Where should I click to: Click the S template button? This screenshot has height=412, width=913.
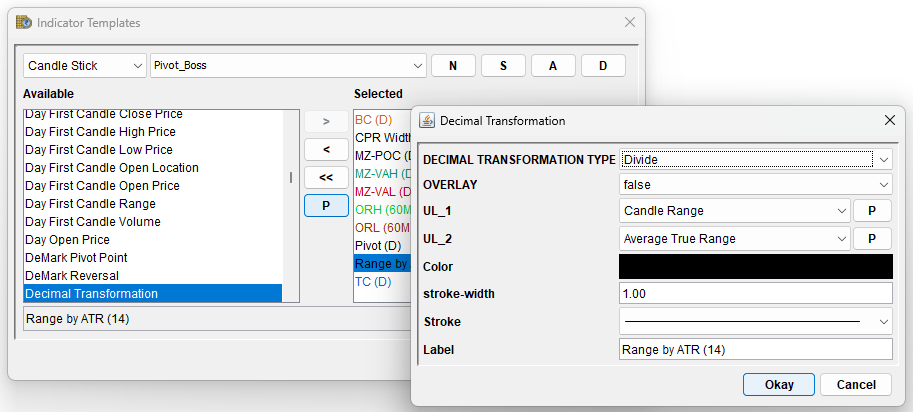click(x=503, y=66)
